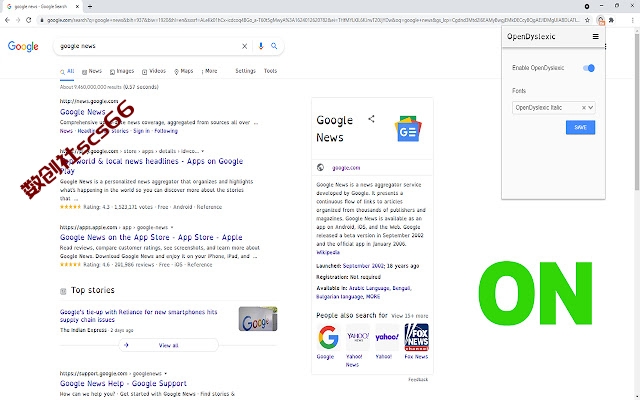640x400 pixels.
Task: Open the Google News result title
Action: (82, 112)
